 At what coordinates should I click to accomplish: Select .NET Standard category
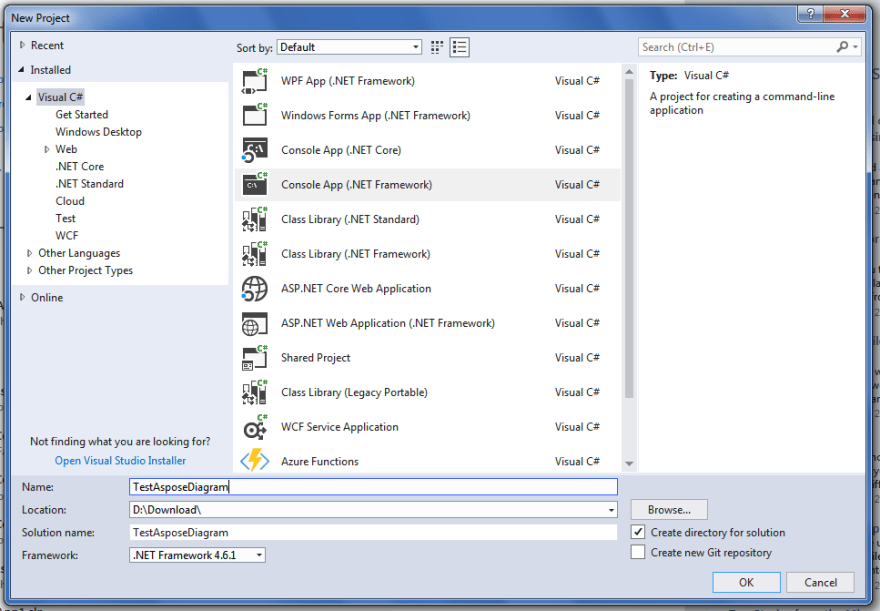point(90,184)
